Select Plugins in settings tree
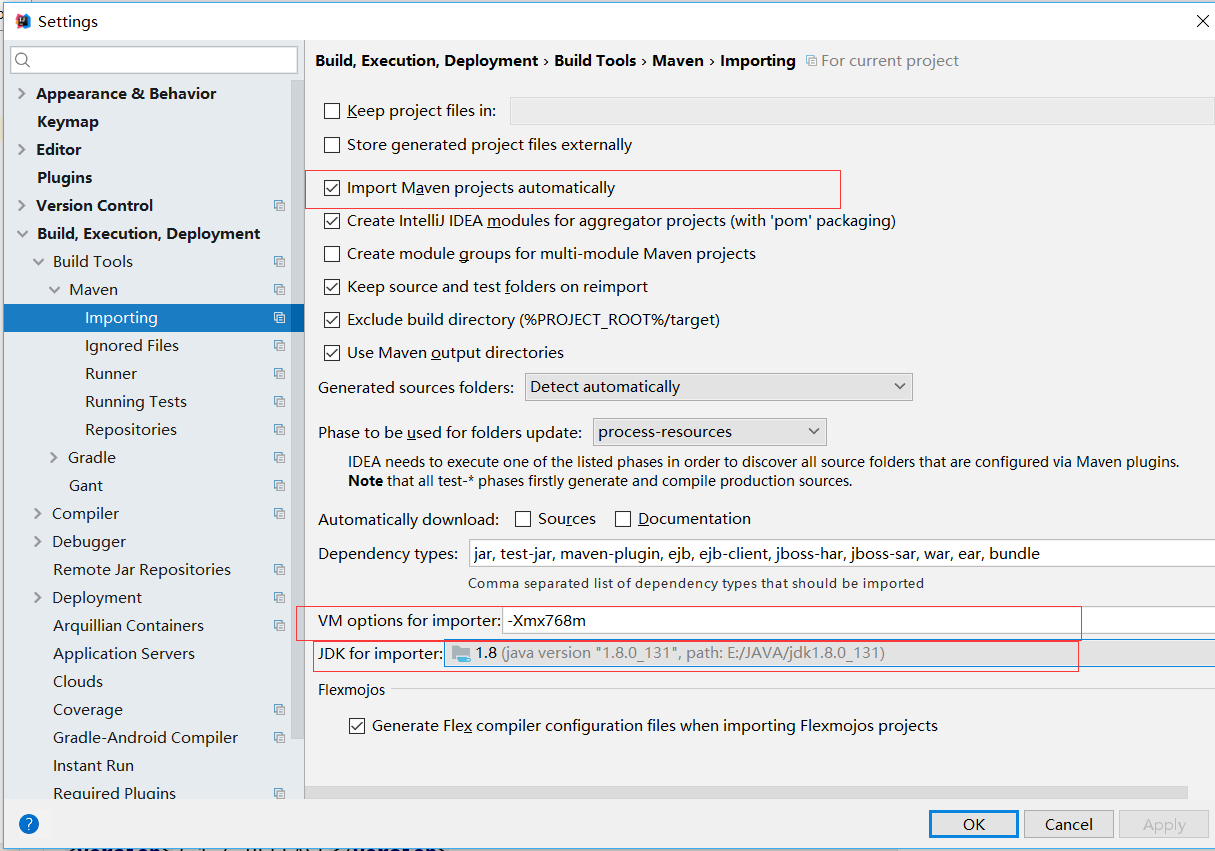The image size is (1215, 851). coord(64,177)
